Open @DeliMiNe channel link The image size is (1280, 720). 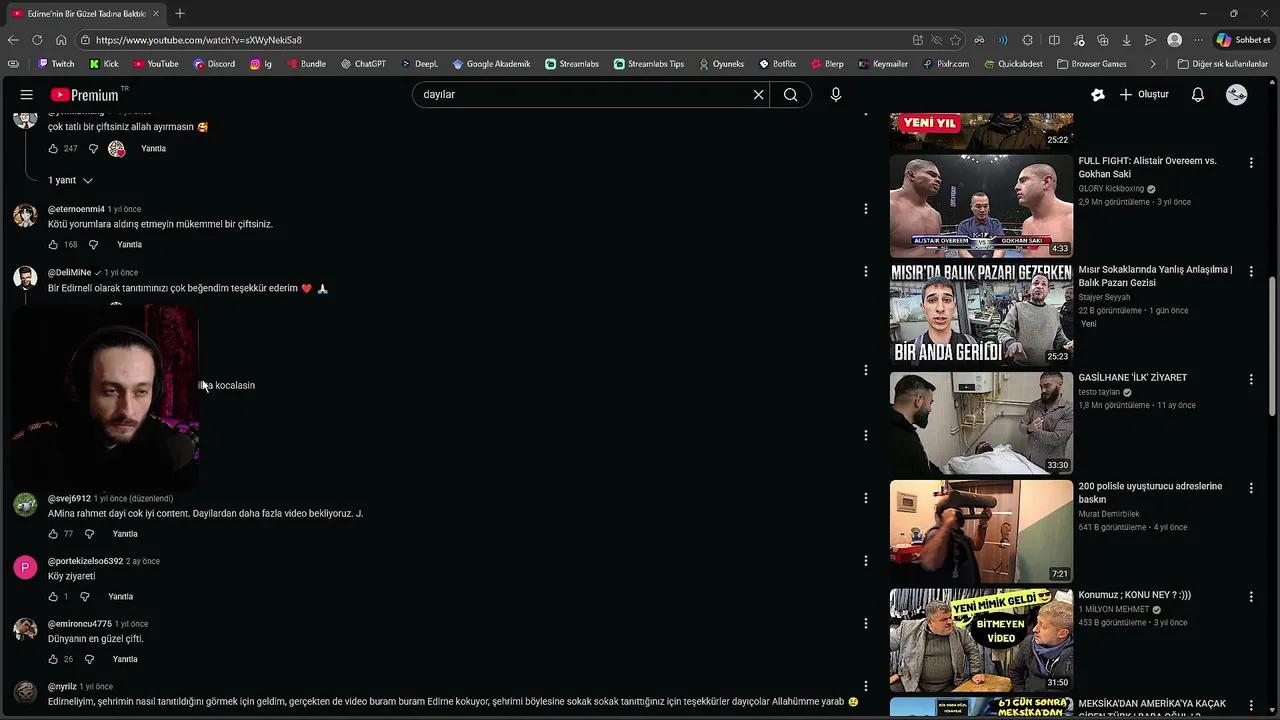coord(69,273)
